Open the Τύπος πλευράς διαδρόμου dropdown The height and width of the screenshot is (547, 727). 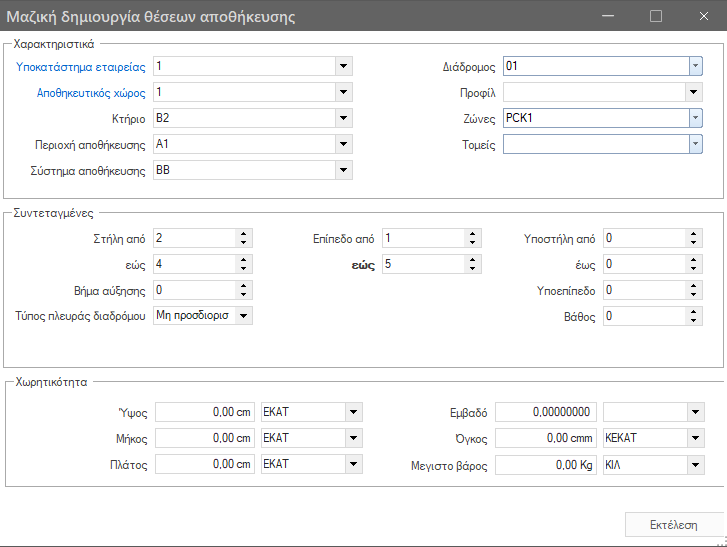point(243,316)
